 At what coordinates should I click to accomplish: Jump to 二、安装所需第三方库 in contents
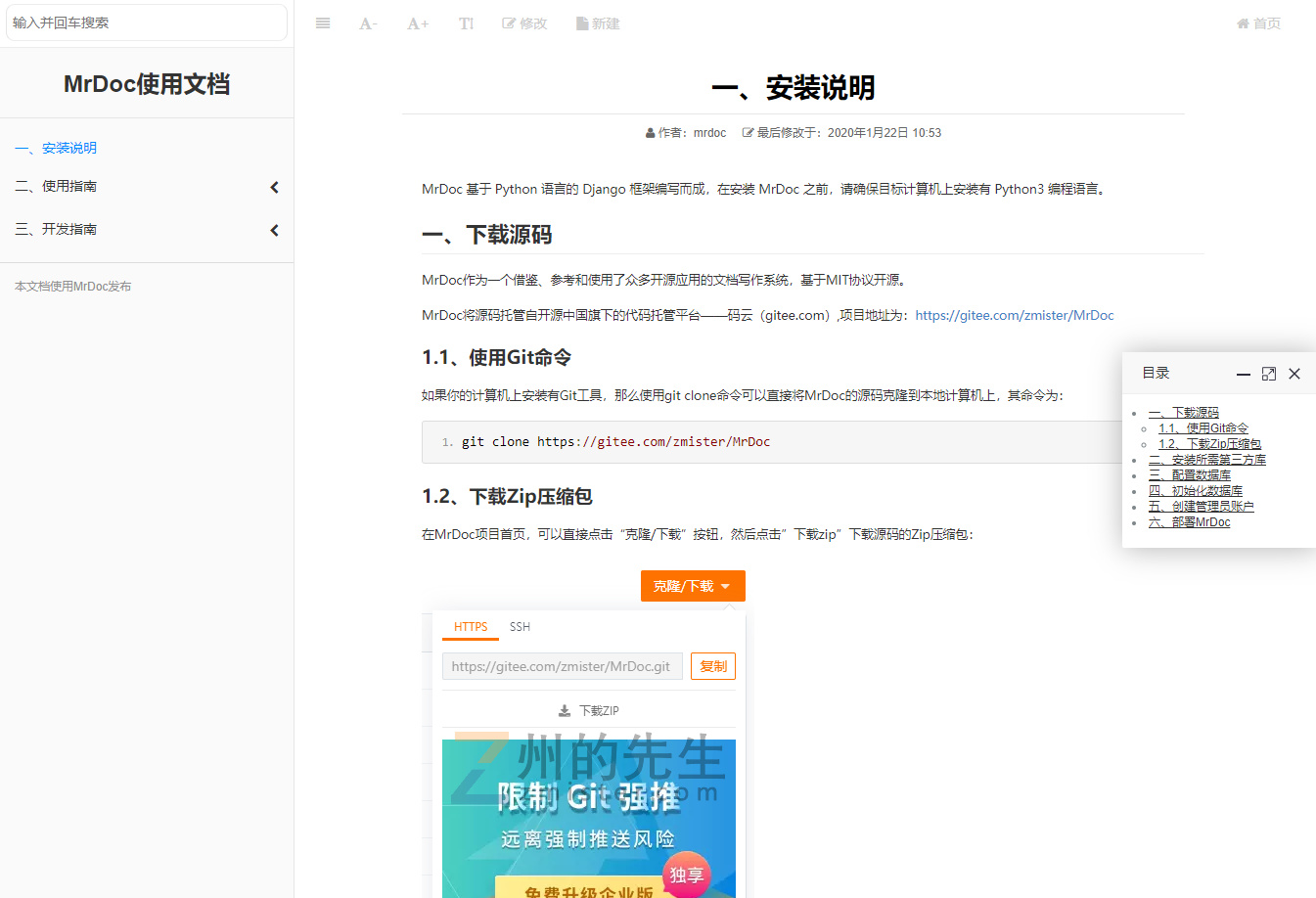point(1207,460)
